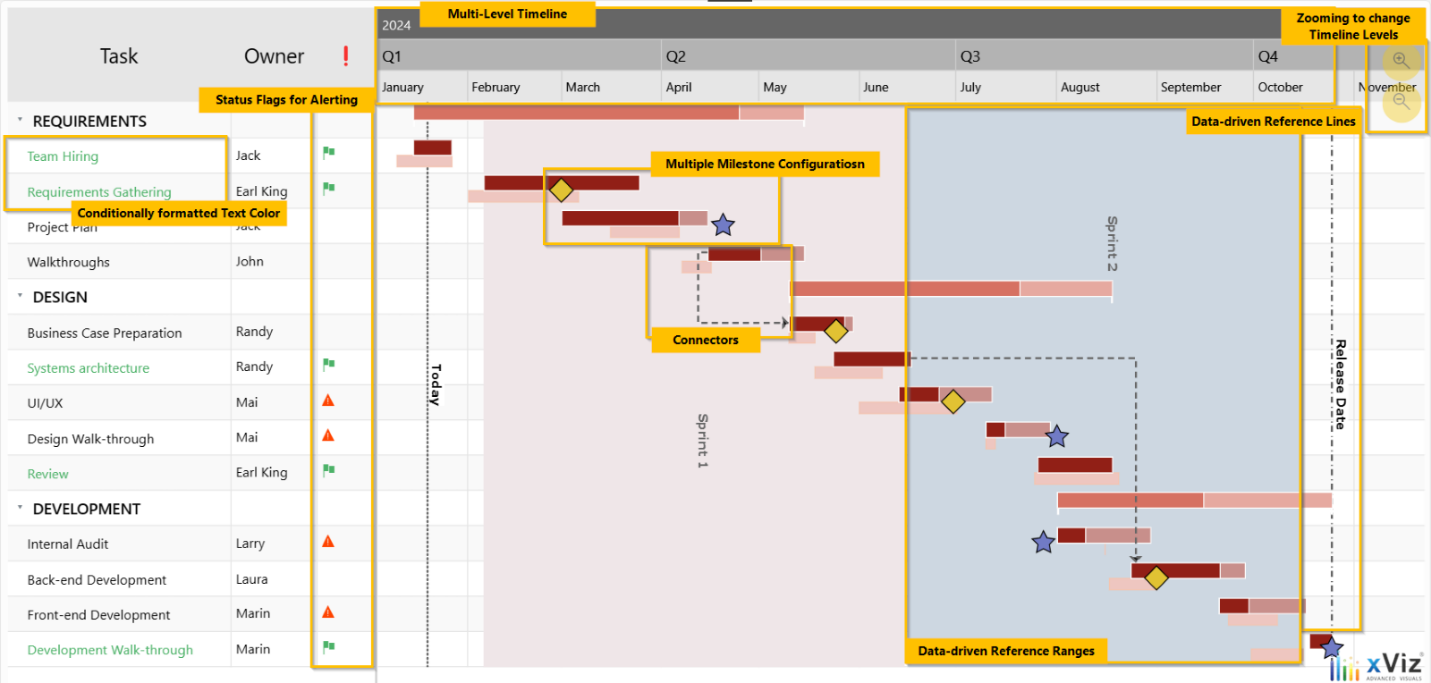Click the yellow diamond on Back-end Development bar
The width and height of the screenshot is (1431, 683).
pyautogui.click(x=1156, y=578)
